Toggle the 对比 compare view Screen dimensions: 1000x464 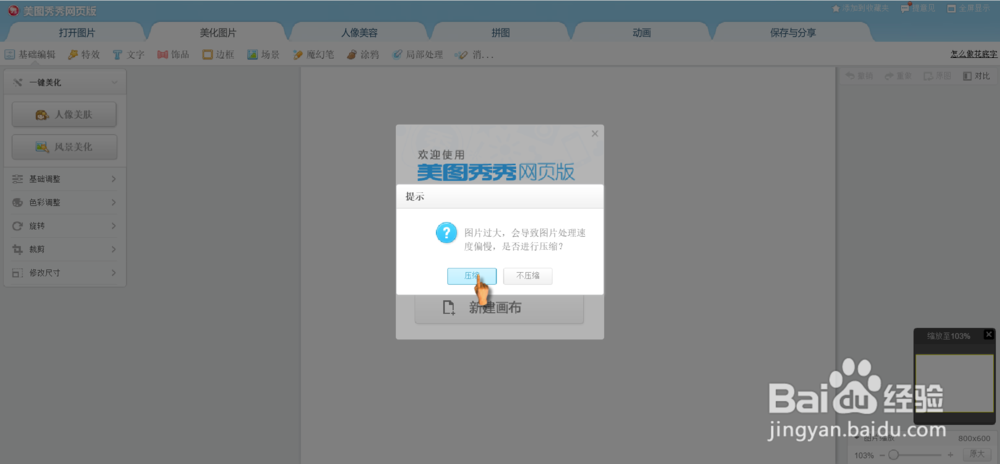coord(976,76)
